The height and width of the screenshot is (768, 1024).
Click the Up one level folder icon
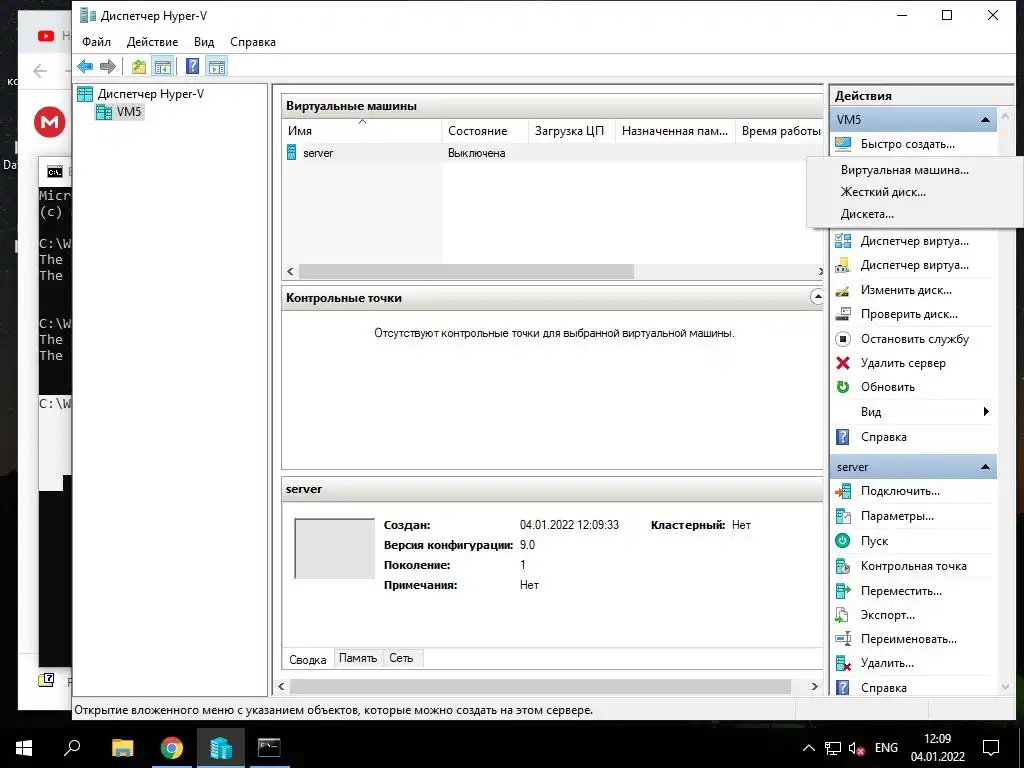click(x=138, y=67)
